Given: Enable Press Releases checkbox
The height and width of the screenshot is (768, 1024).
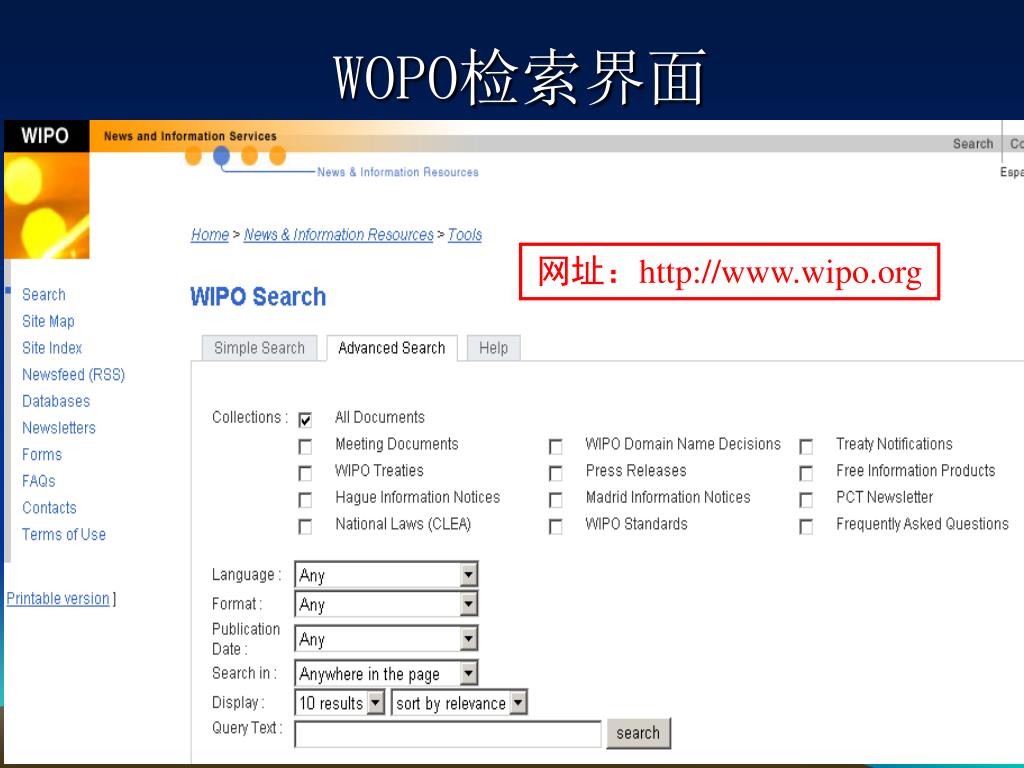Looking at the screenshot, I should pyautogui.click(x=556, y=473).
